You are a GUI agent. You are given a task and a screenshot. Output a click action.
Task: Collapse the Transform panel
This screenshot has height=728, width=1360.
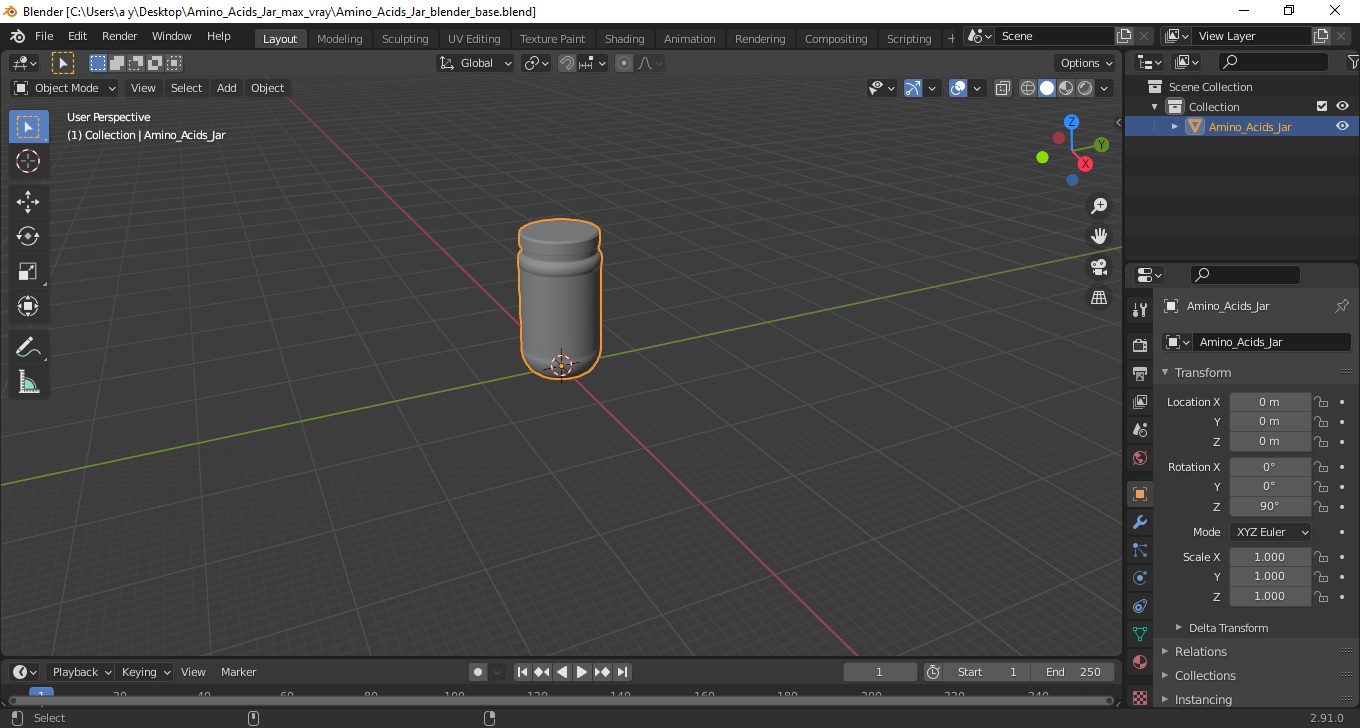click(x=1165, y=372)
